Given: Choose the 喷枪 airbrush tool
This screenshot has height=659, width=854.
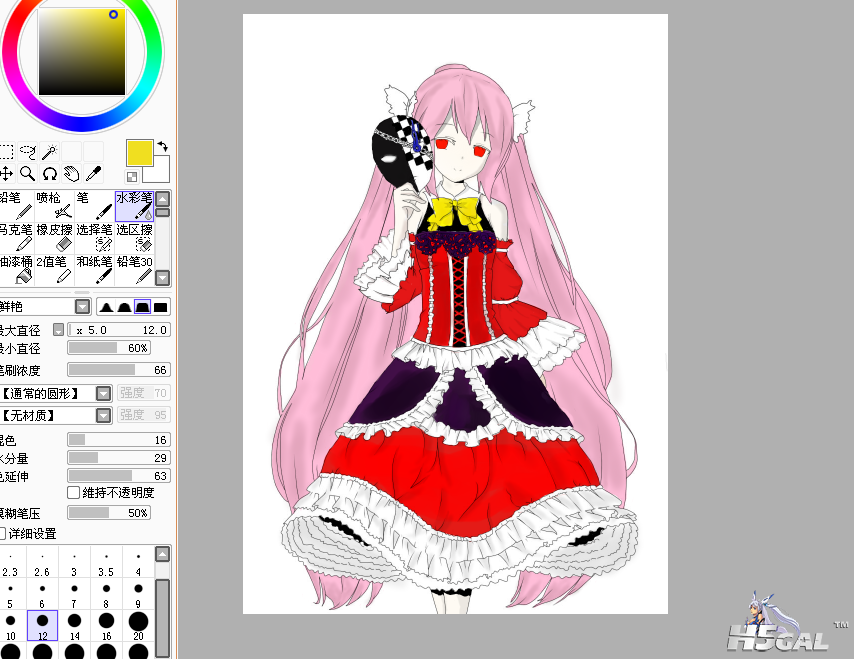Looking at the screenshot, I should click(55, 205).
